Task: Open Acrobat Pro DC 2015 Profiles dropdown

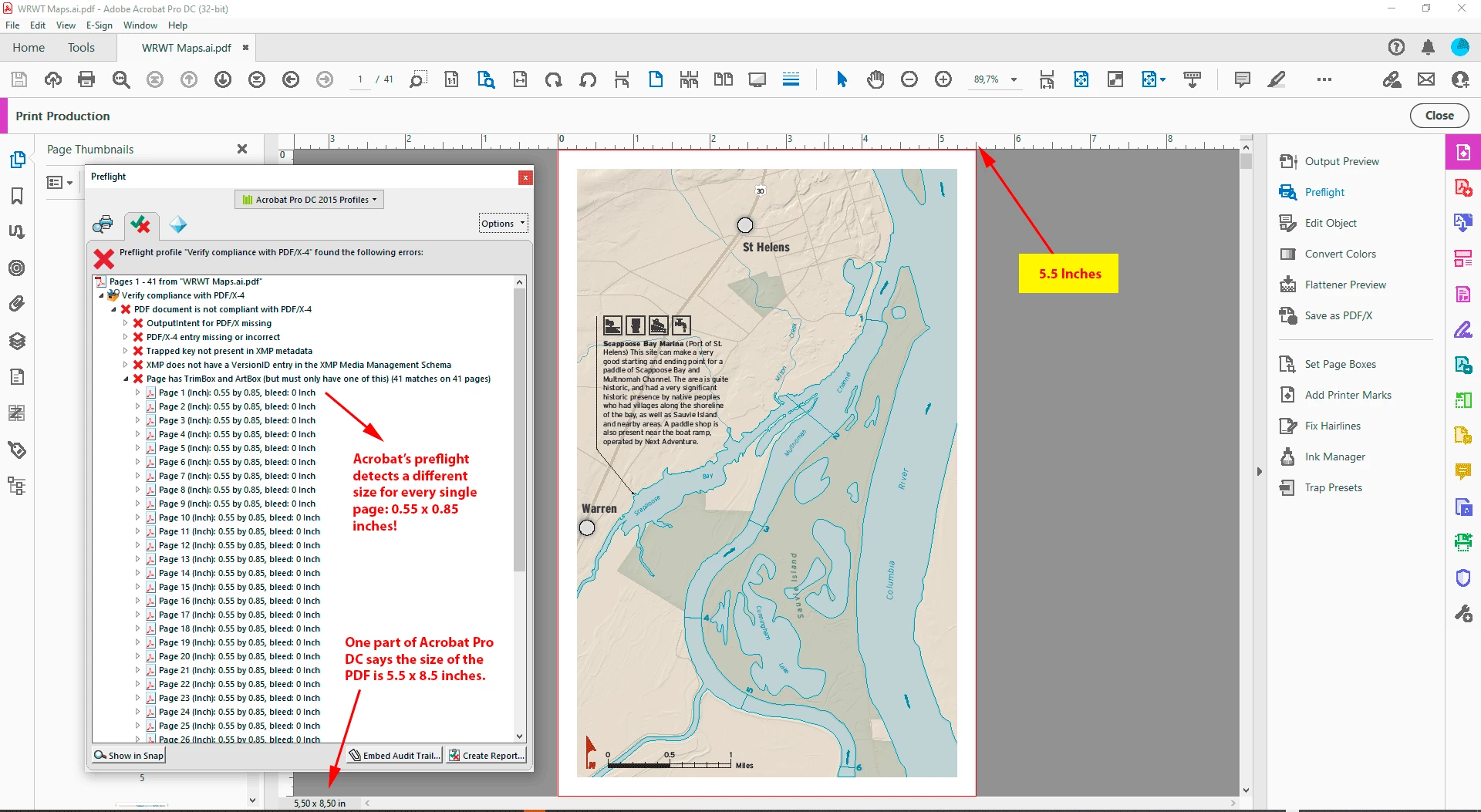Action: (309, 200)
